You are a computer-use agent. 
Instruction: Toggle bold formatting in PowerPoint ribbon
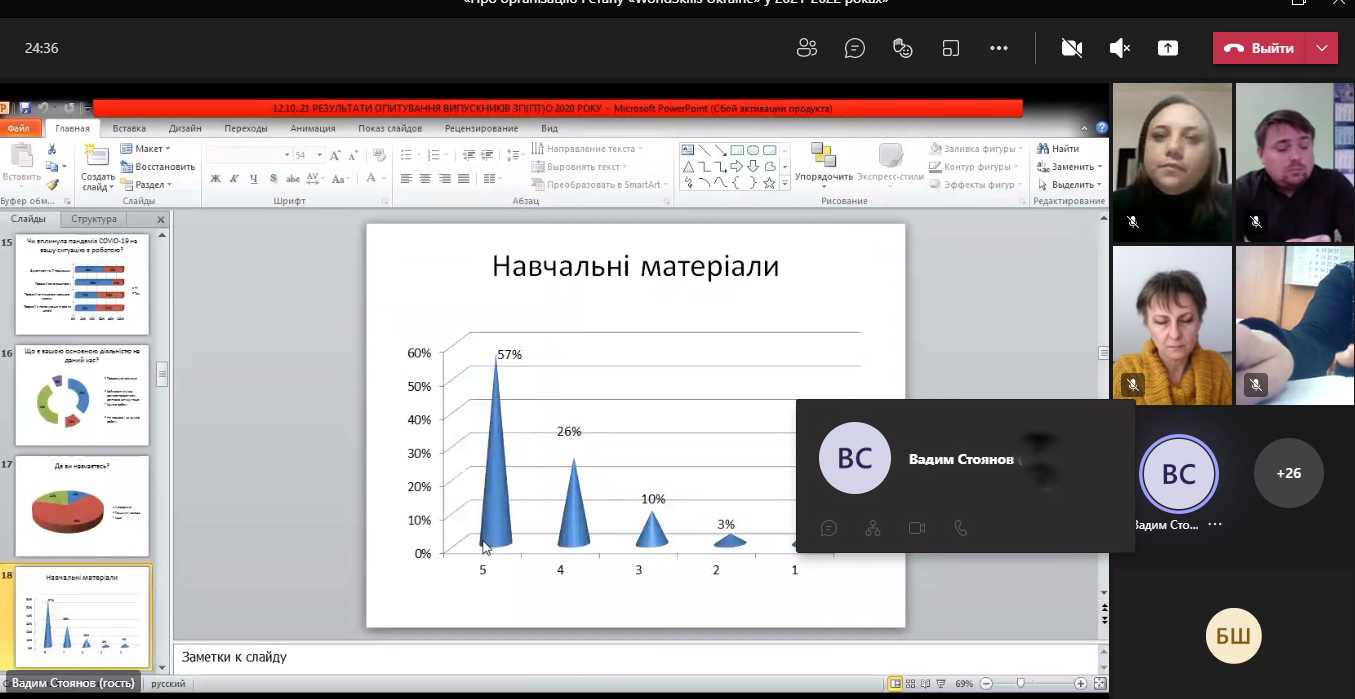[x=215, y=179]
